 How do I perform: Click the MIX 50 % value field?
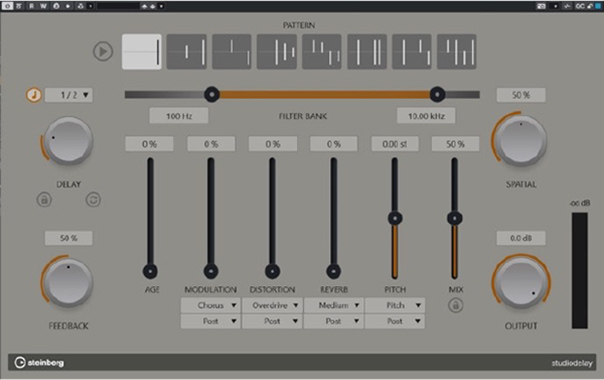[455, 144]
